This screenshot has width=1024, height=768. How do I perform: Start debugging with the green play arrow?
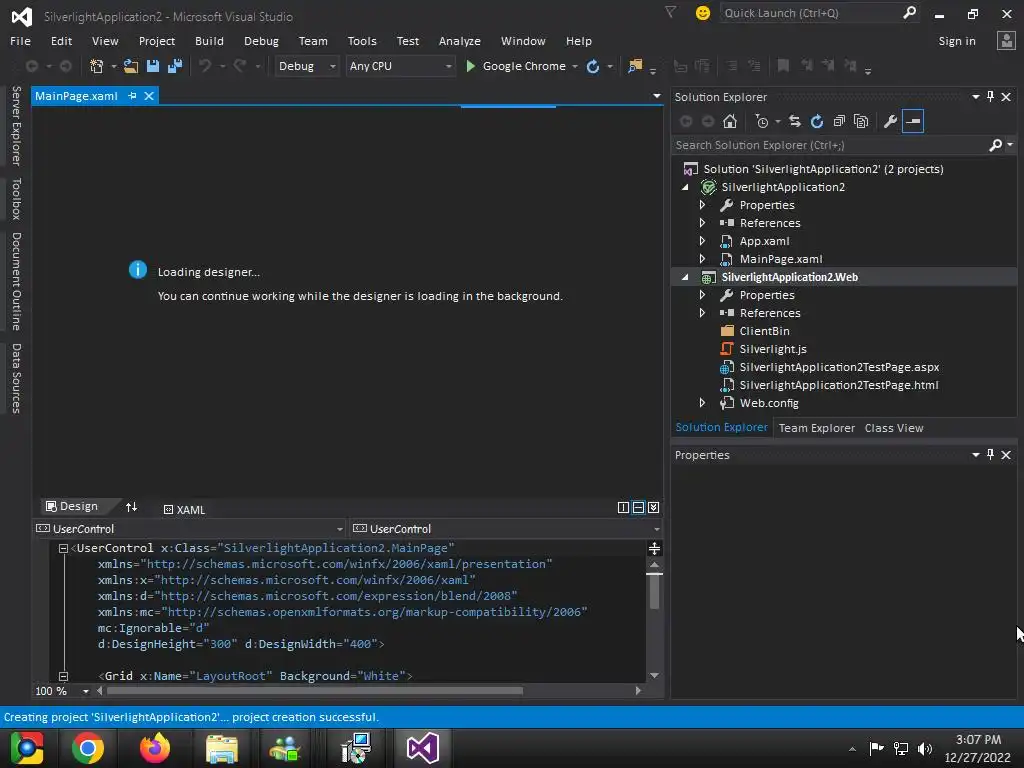470,66
